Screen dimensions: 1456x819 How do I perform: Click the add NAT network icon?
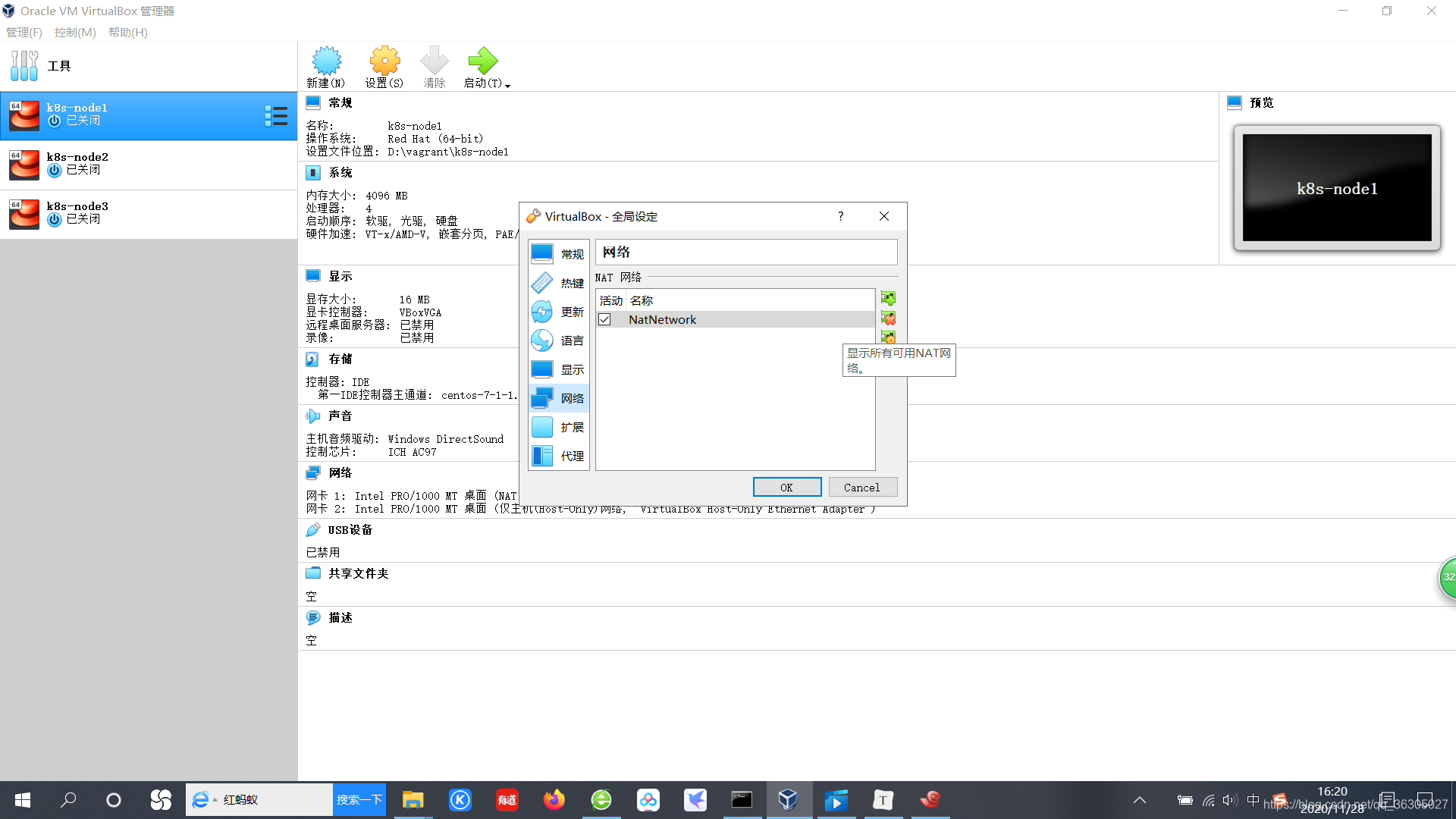pos(888,299)
